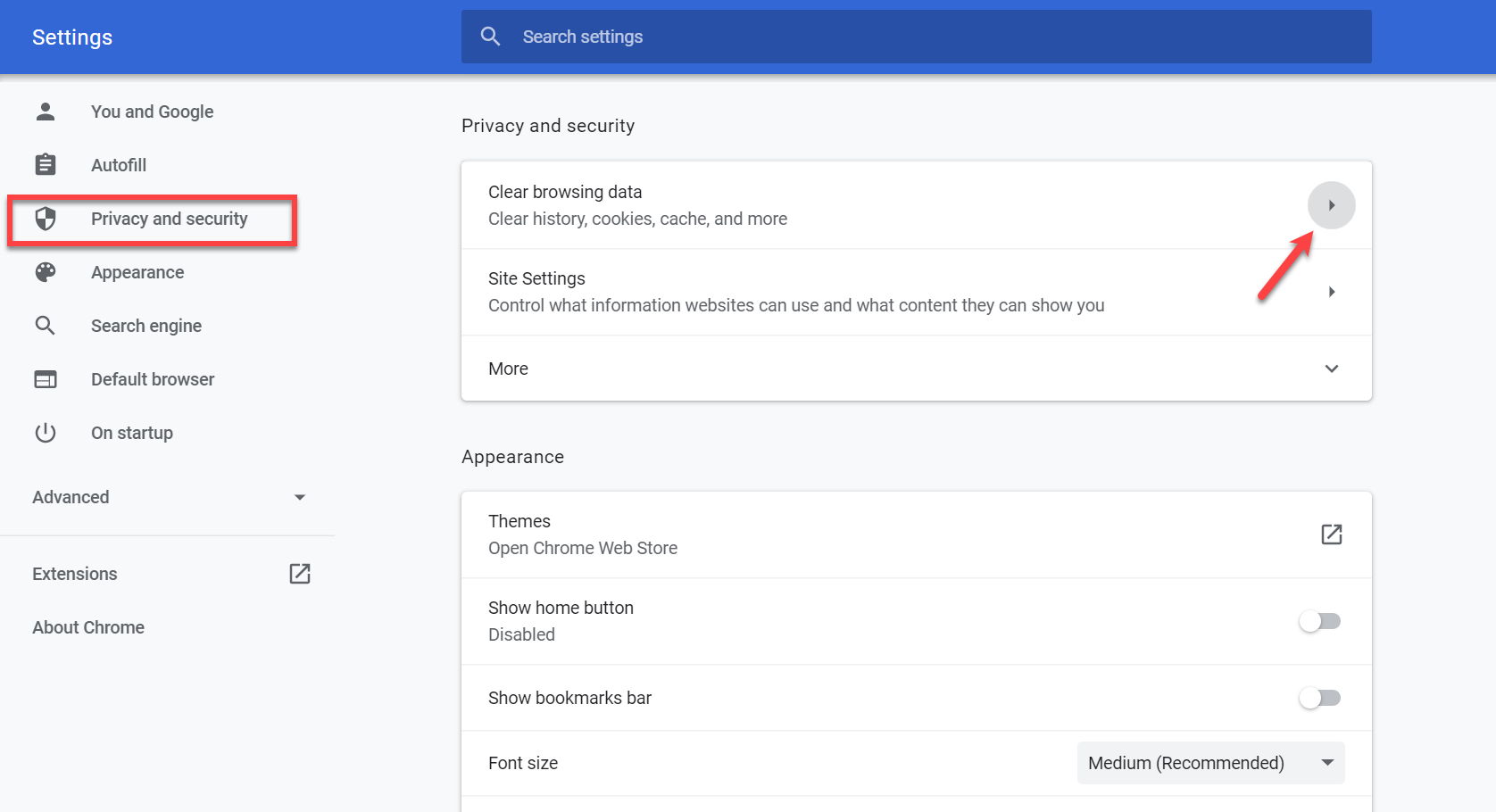Select Search engine in the sidebar
Image resolution: width=1496 pixels, height=812 pixels.
(x=146, y=326)
